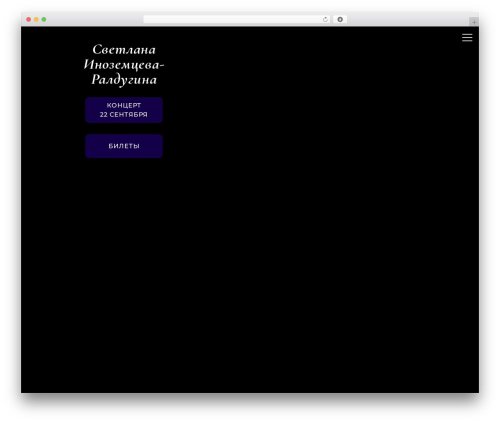Image resolution: width=500 pixels, height=423 pixels.
Task: Click the browser download icon button
Action: tap(340, 19)
